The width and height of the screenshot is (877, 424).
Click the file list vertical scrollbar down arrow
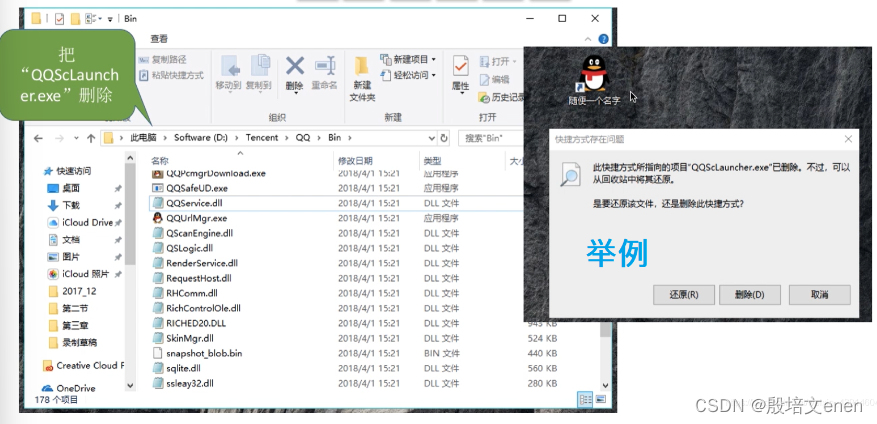point(605,385)
